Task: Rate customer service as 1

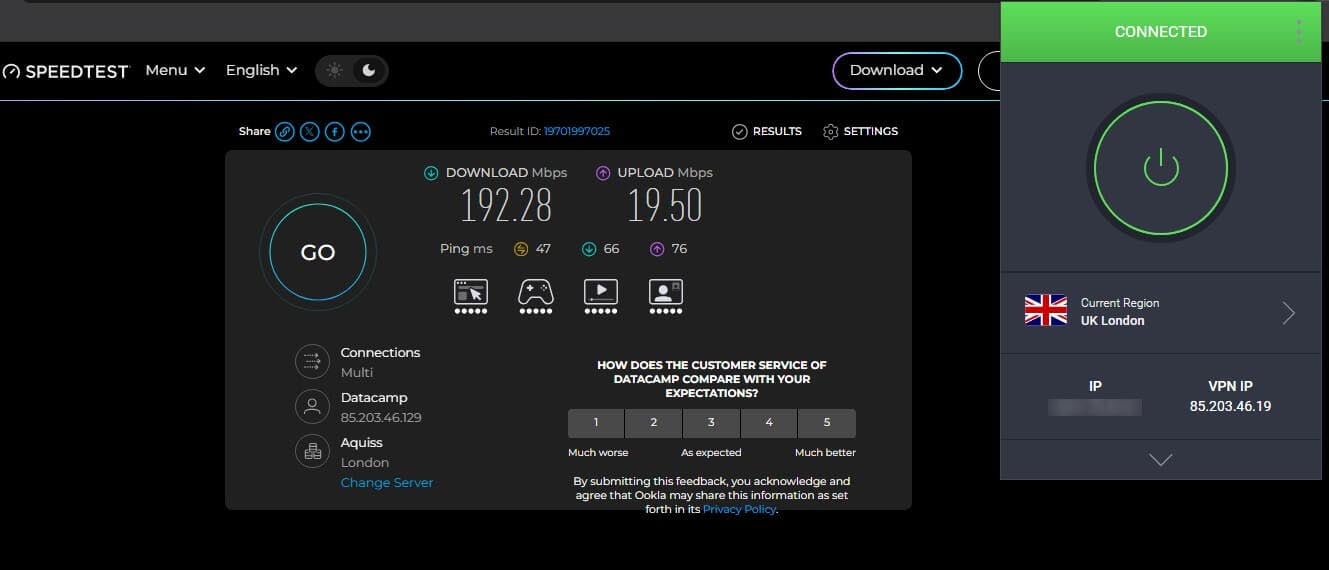Action: (x=596, y=423)
